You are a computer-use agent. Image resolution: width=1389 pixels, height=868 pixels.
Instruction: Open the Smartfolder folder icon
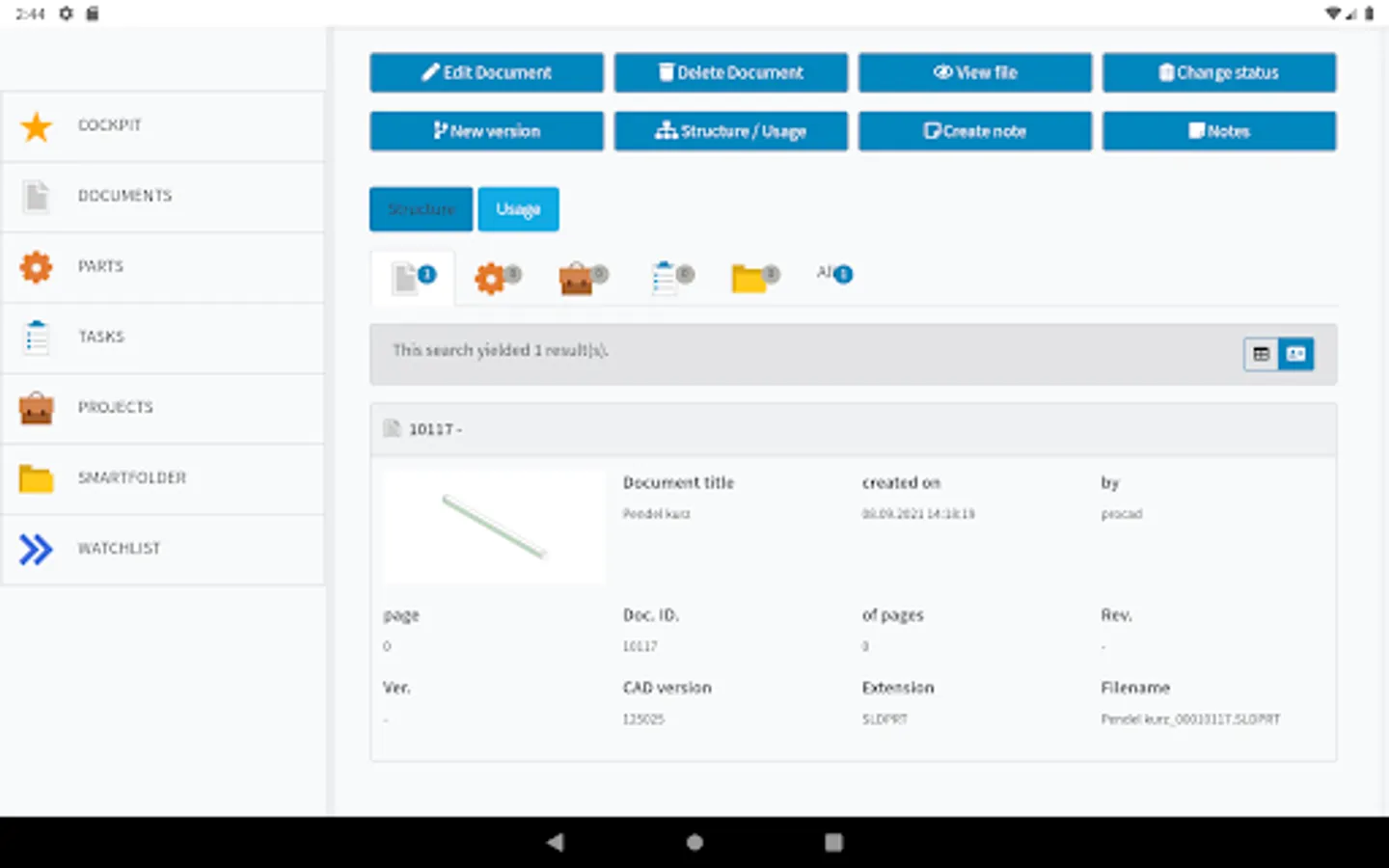click(37, 478)
